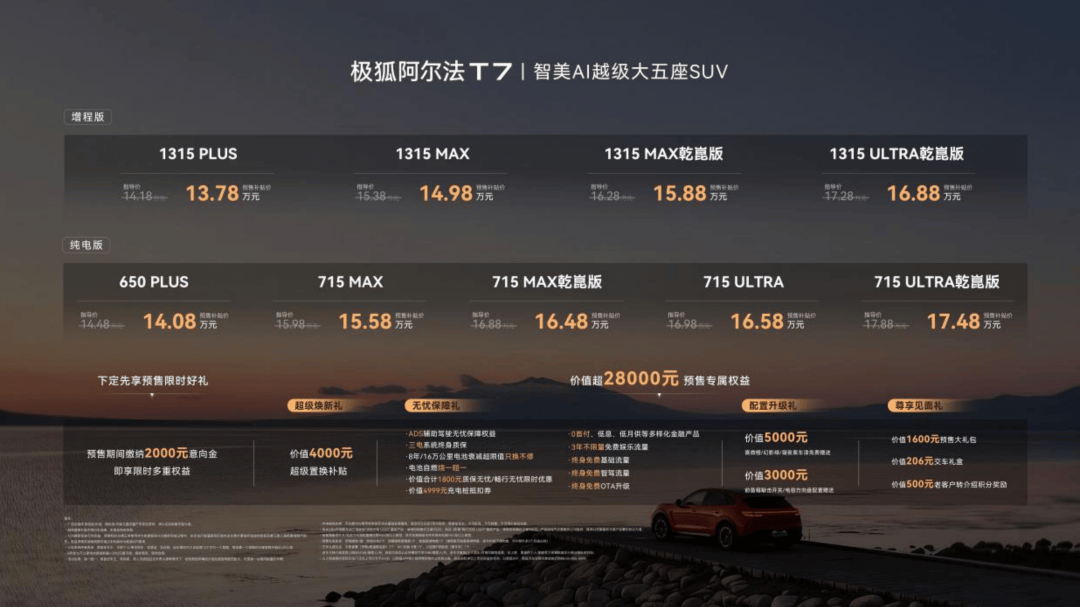
Task: Click the 1315 ULTRA乾崑版 model name
Action: click(x=897, y=154)
